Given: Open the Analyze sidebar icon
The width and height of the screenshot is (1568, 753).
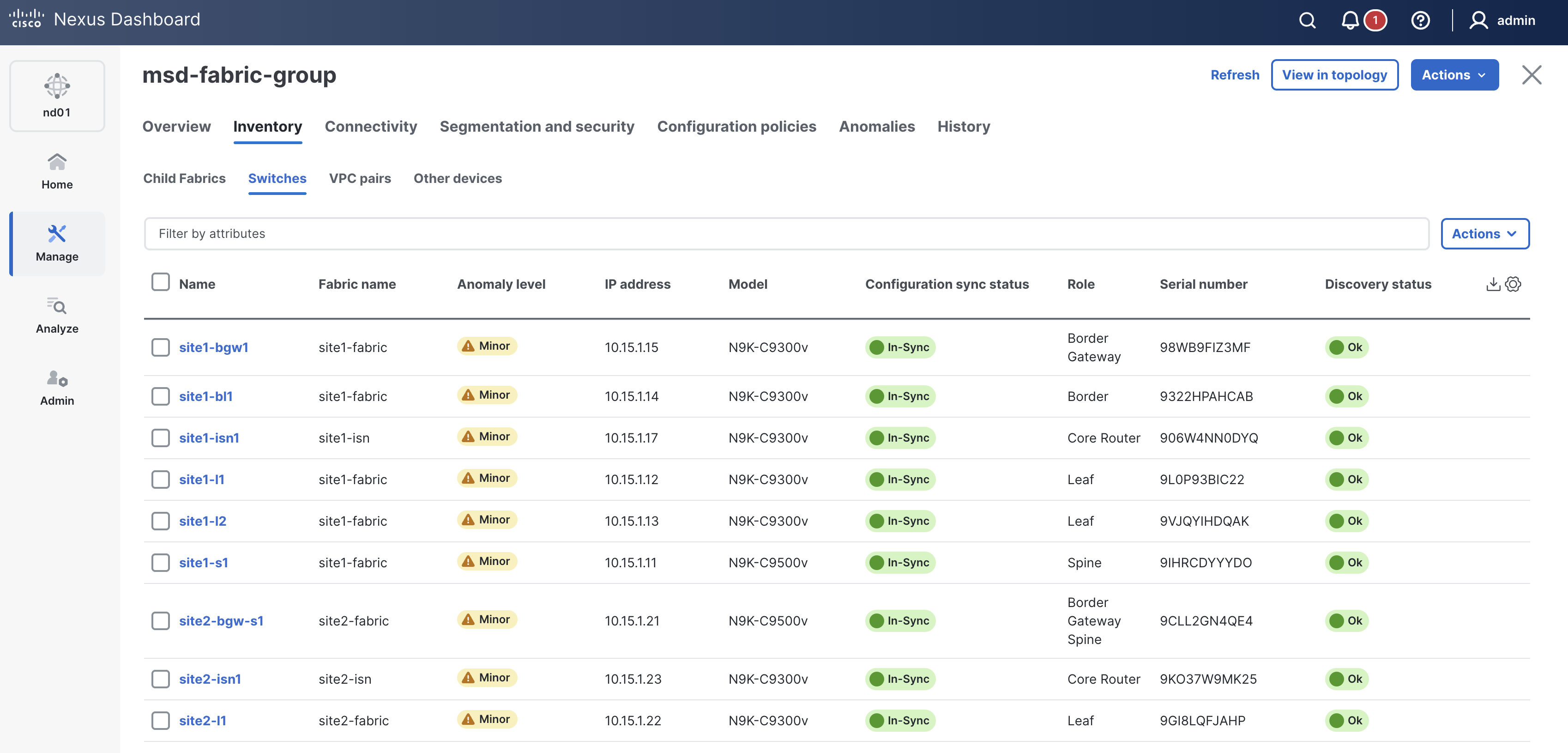Looking at the screenshot, I should pyautogui.click(x=57, y=315).
